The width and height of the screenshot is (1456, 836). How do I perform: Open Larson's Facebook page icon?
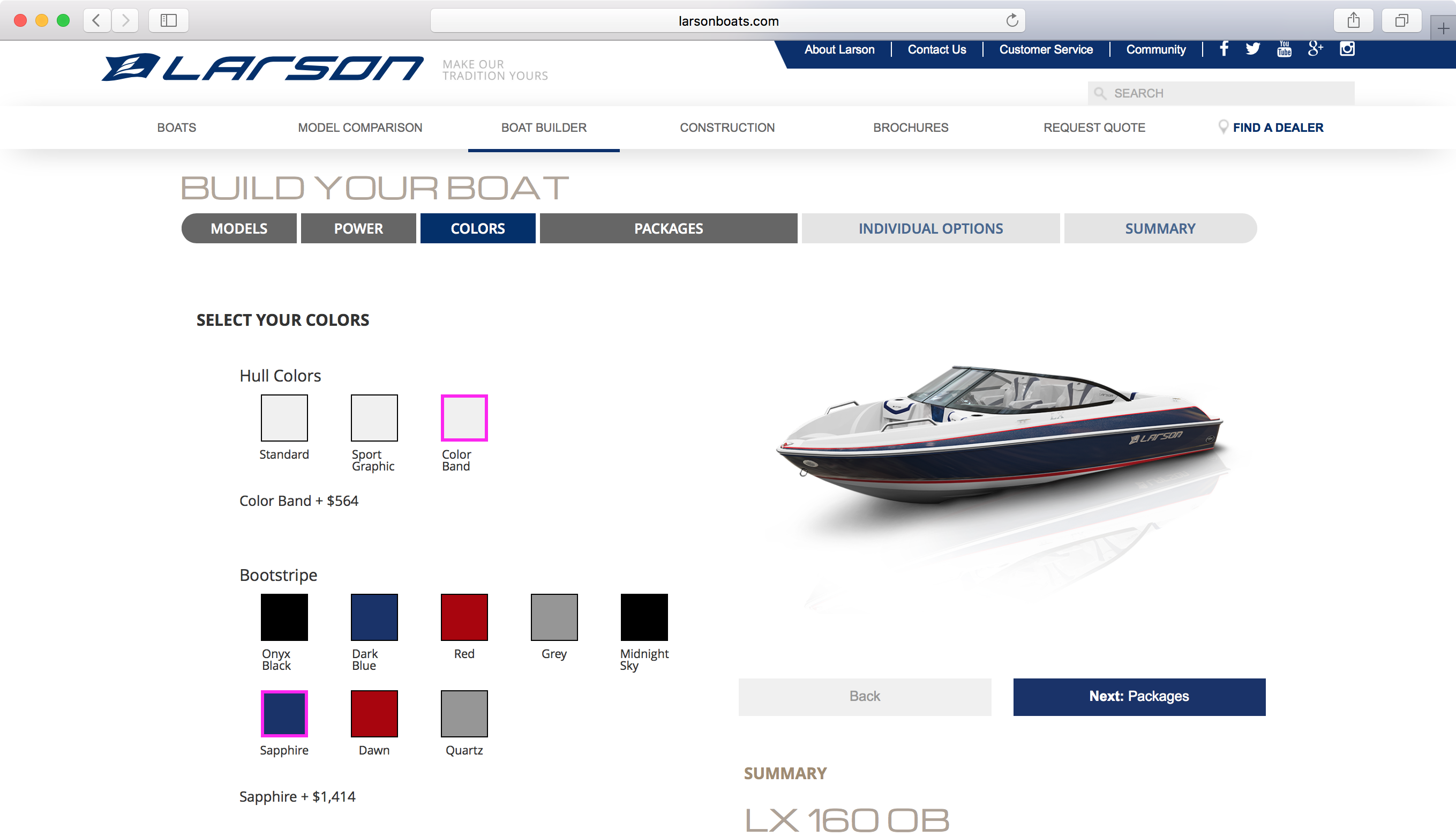[1224, 49]
